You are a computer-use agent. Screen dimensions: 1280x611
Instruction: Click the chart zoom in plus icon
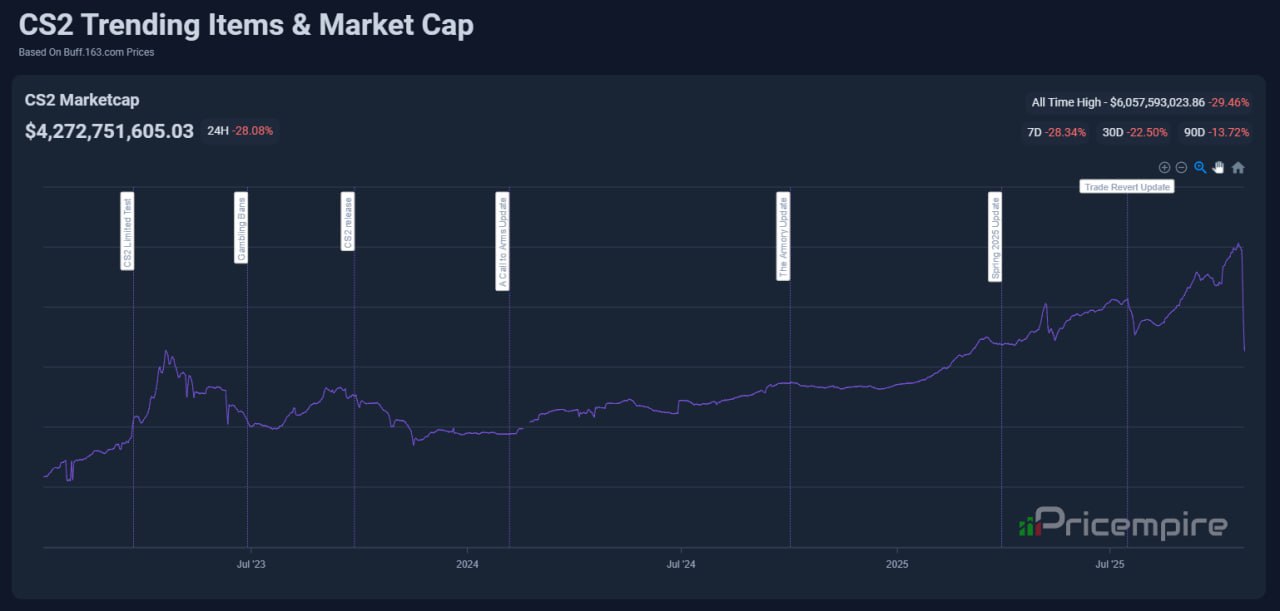tap(1164, 168)
